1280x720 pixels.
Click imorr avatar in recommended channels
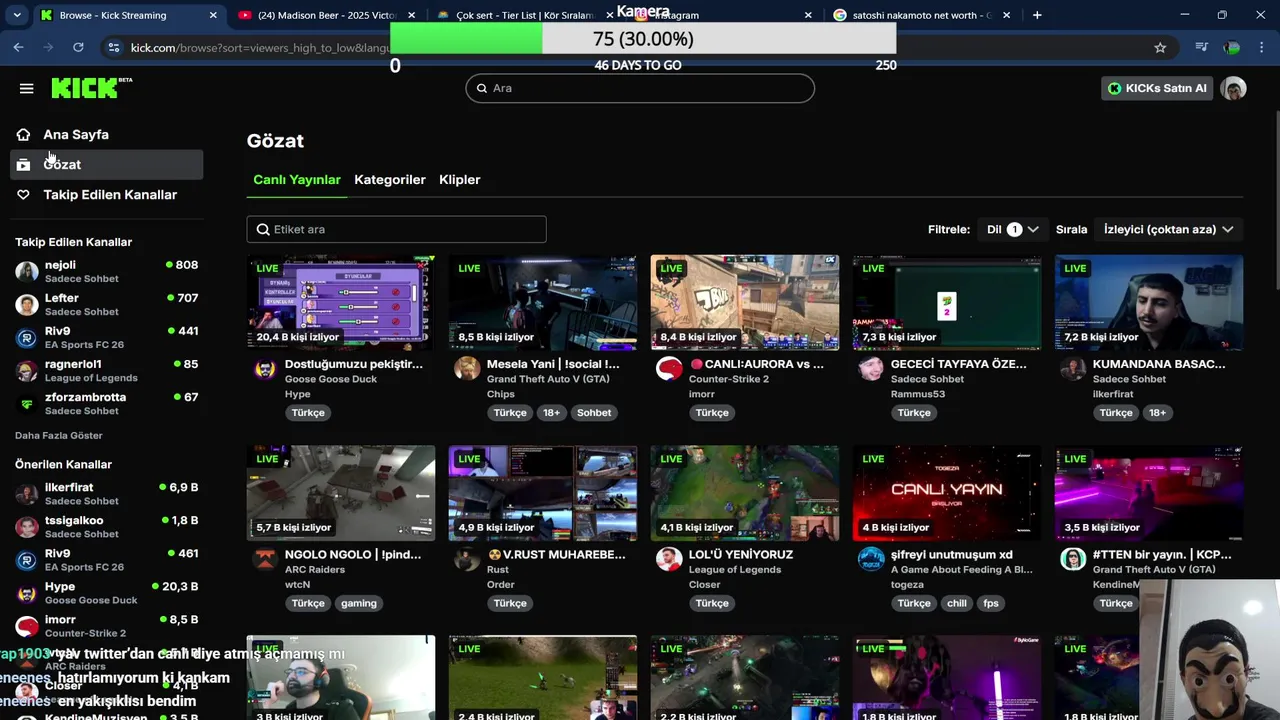(x=27, y=626)
